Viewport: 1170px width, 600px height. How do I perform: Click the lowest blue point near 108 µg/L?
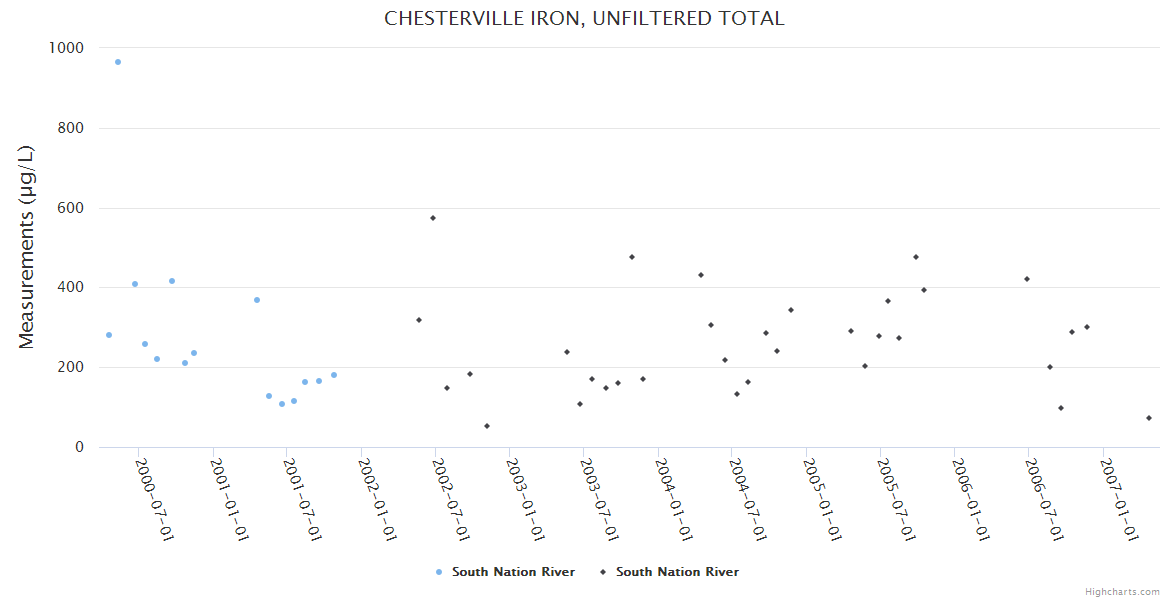click(x=282, y=404)
